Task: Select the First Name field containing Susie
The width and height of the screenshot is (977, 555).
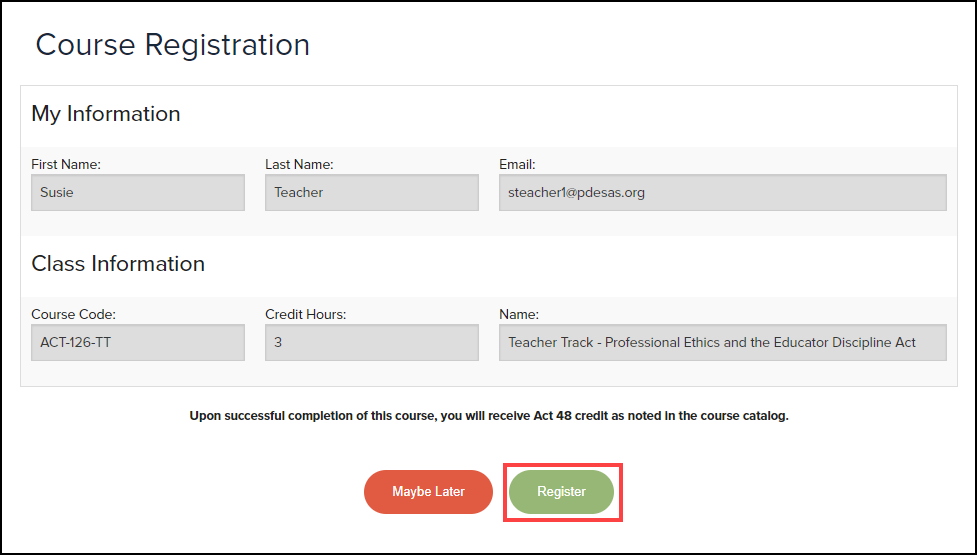Action: (x=138, y=193)
